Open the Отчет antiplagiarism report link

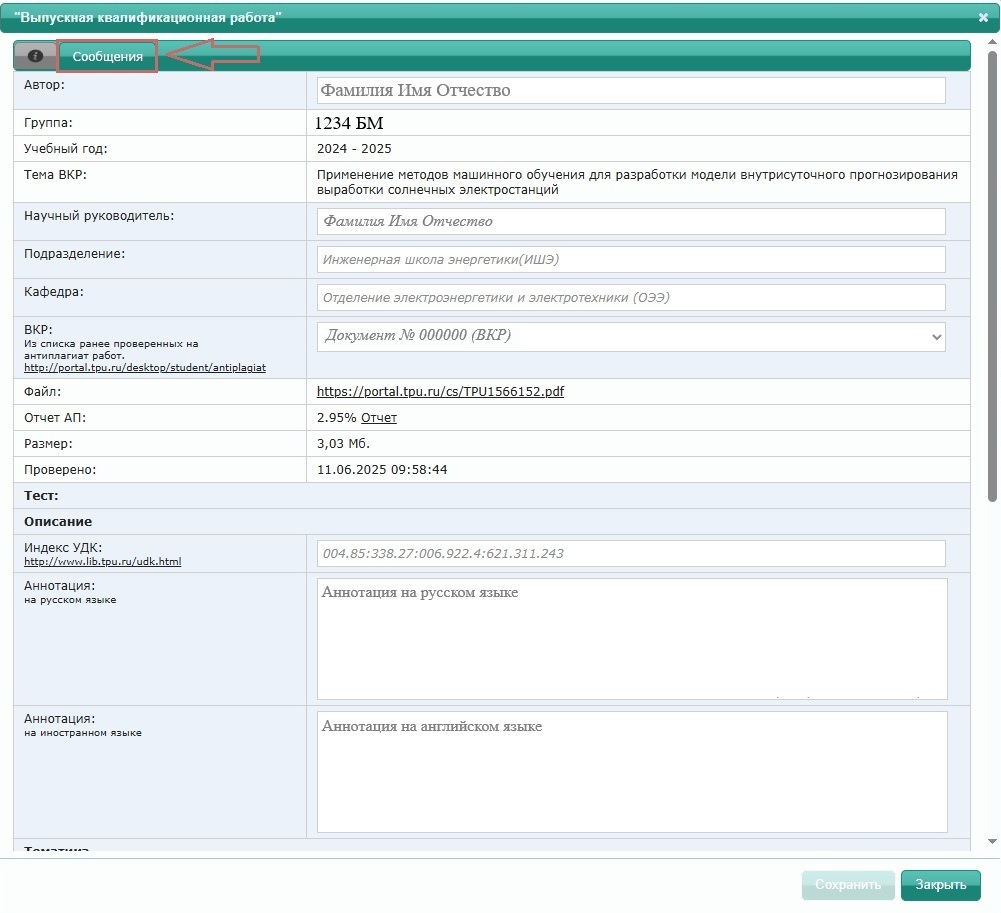click(x=379, y=418)
